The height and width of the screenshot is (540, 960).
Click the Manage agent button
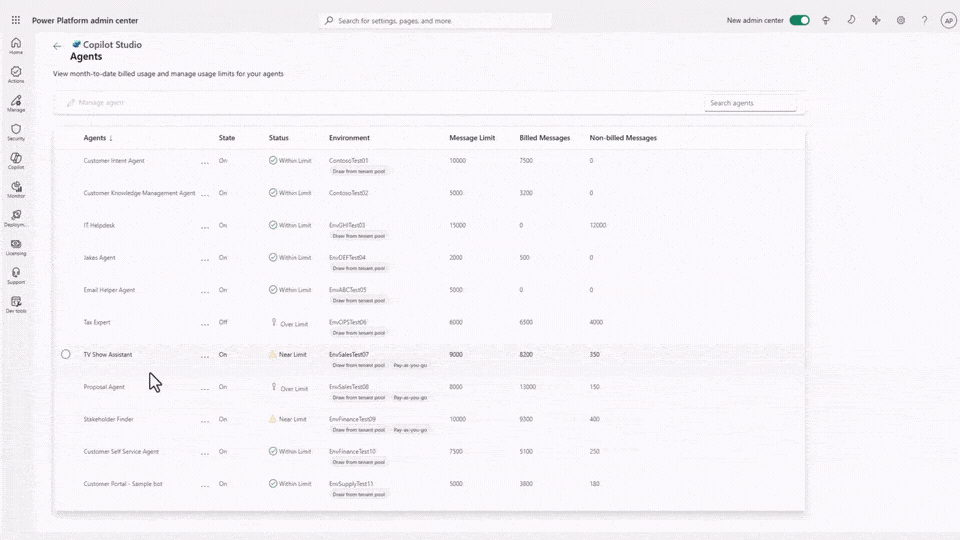coord(96,103)
